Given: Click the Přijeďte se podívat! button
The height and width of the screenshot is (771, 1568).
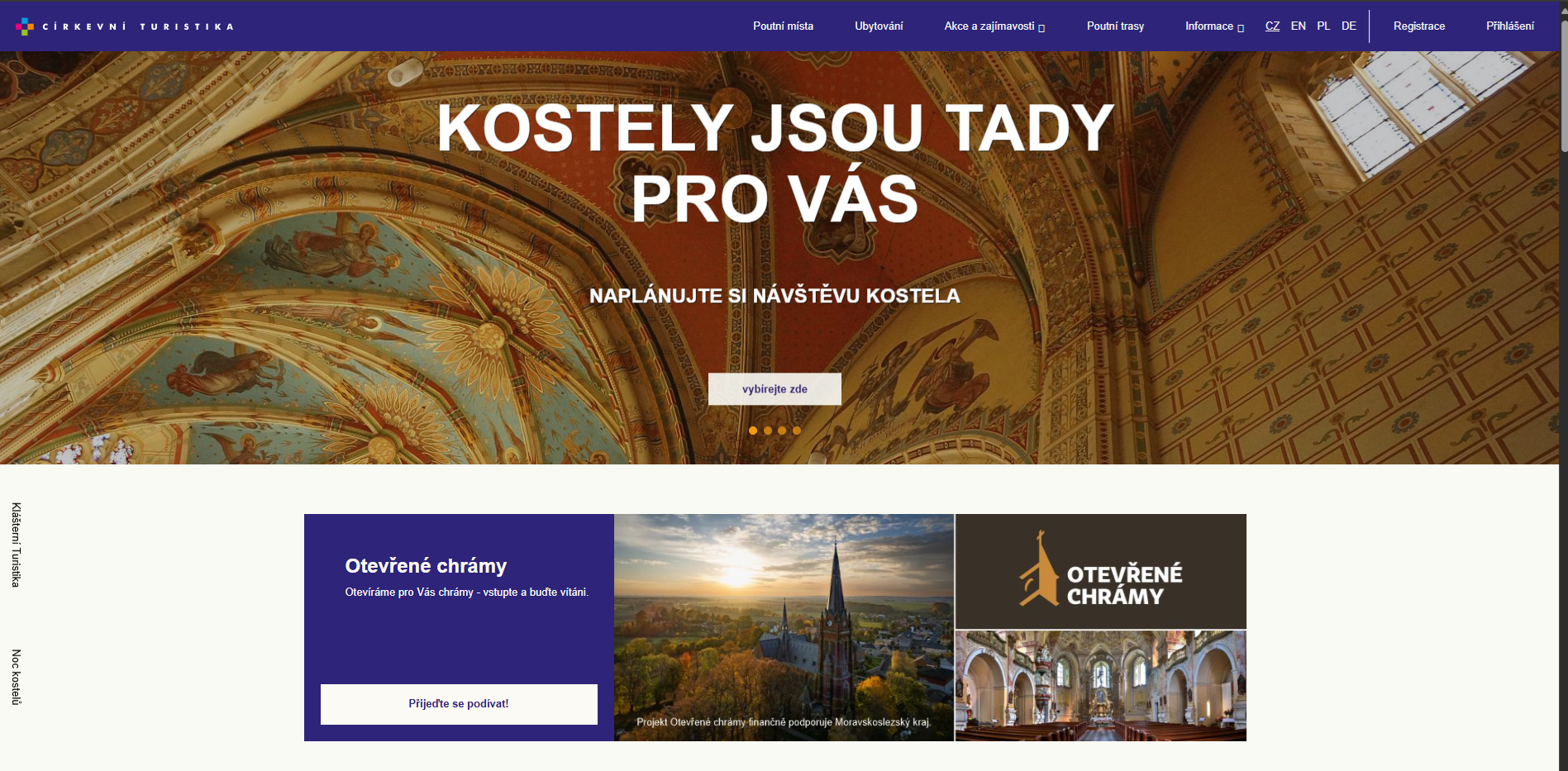Looking at the screenshot, I should [459, 704].
